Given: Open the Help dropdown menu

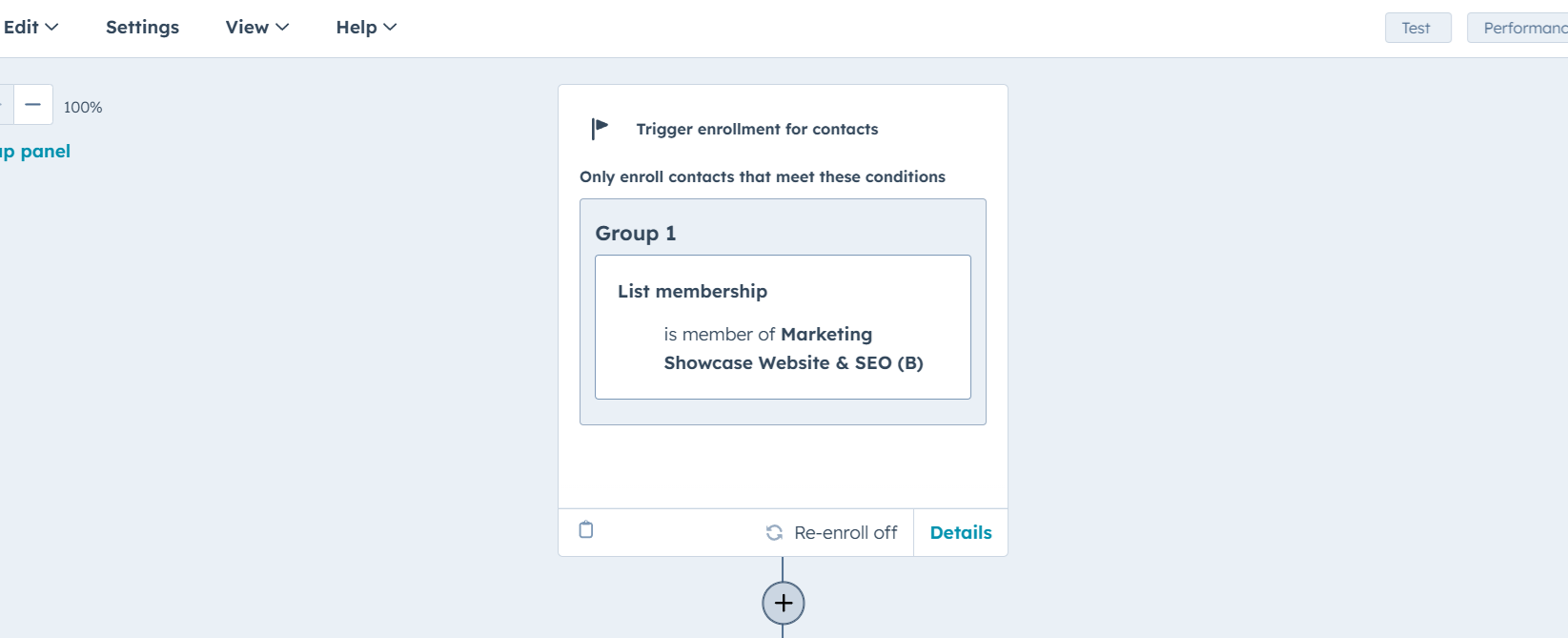Looking at the screenshot, I should (365, 27).
